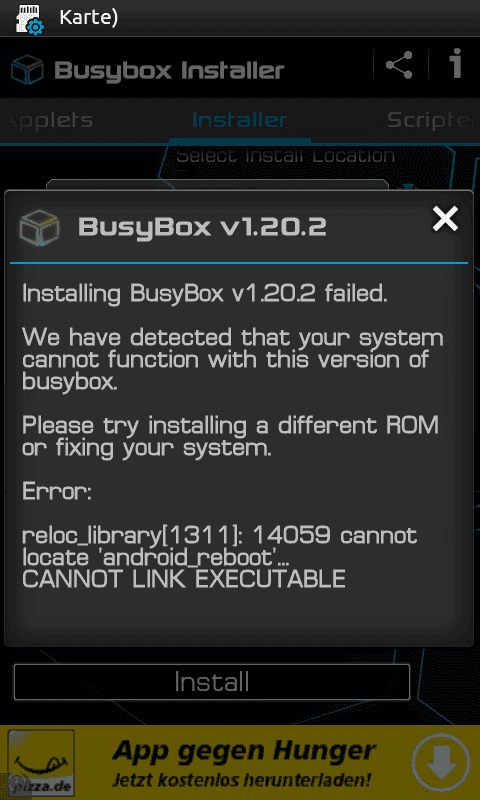This screenshot has height=800, width=480.
Task: Open the share icon in header
Action: click(x=399, y=65)
